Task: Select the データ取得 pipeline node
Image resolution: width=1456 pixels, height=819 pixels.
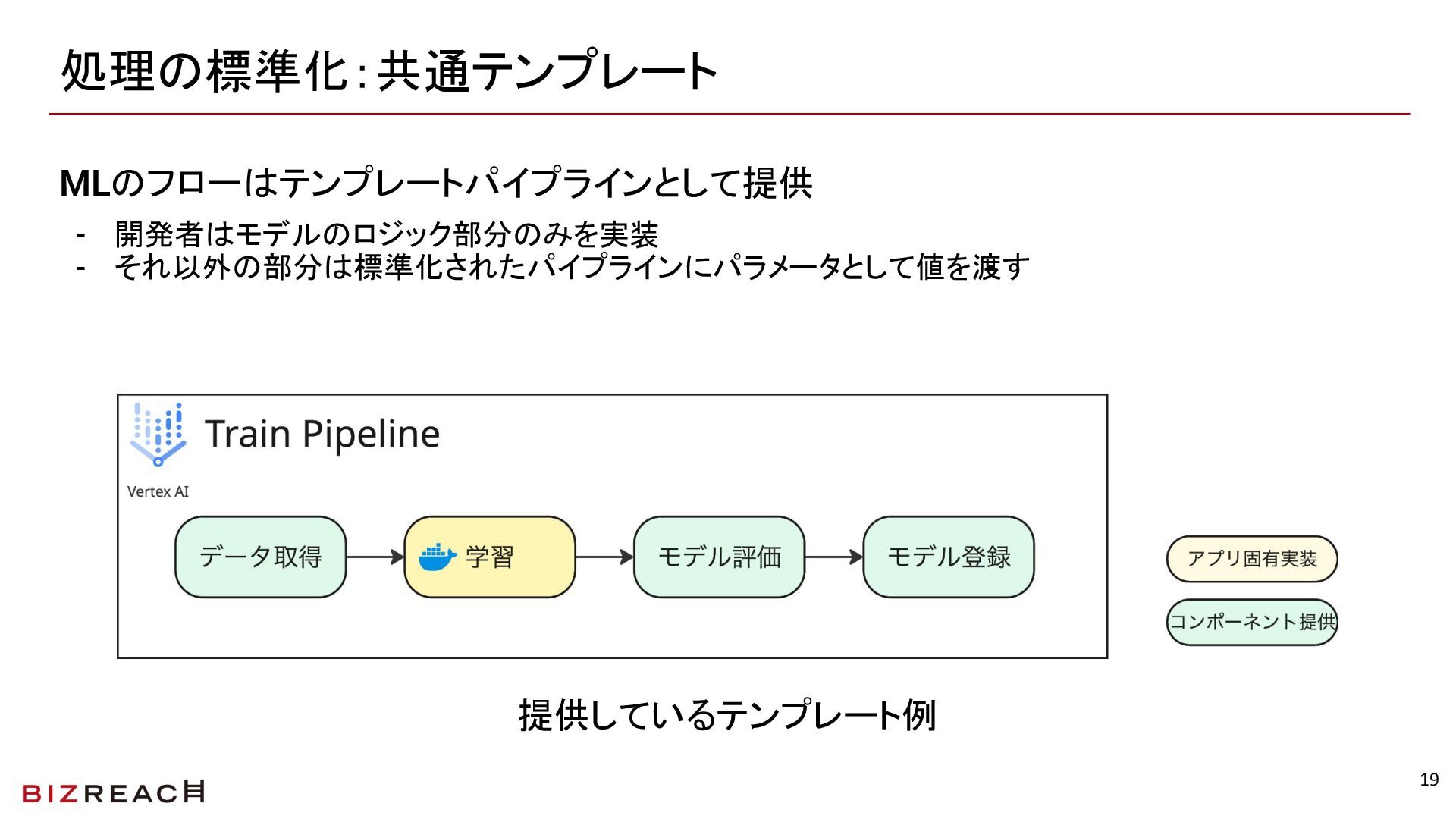Action: tap(260, 557)
